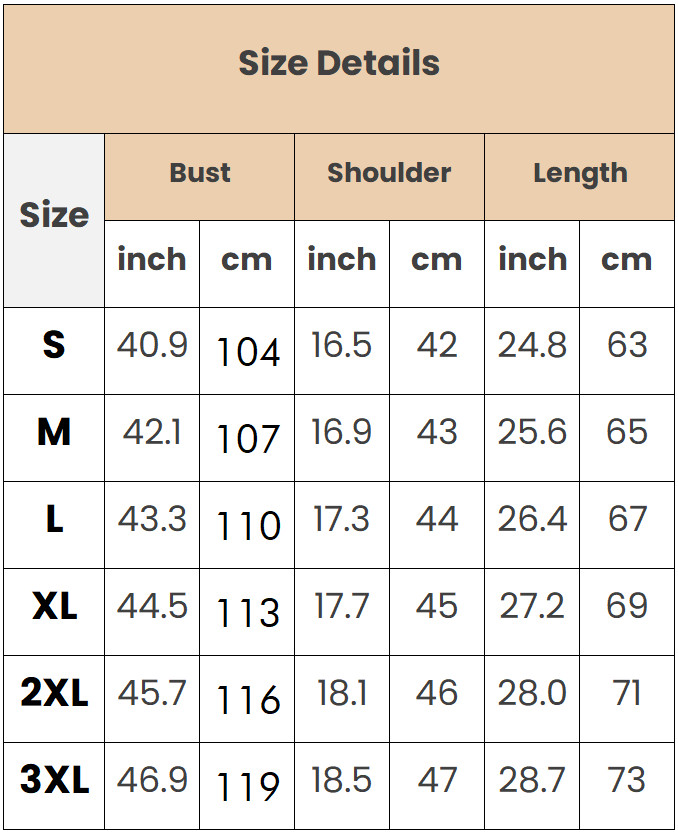
Task: Select the 2XL size row label
Action: coord(54,694)
